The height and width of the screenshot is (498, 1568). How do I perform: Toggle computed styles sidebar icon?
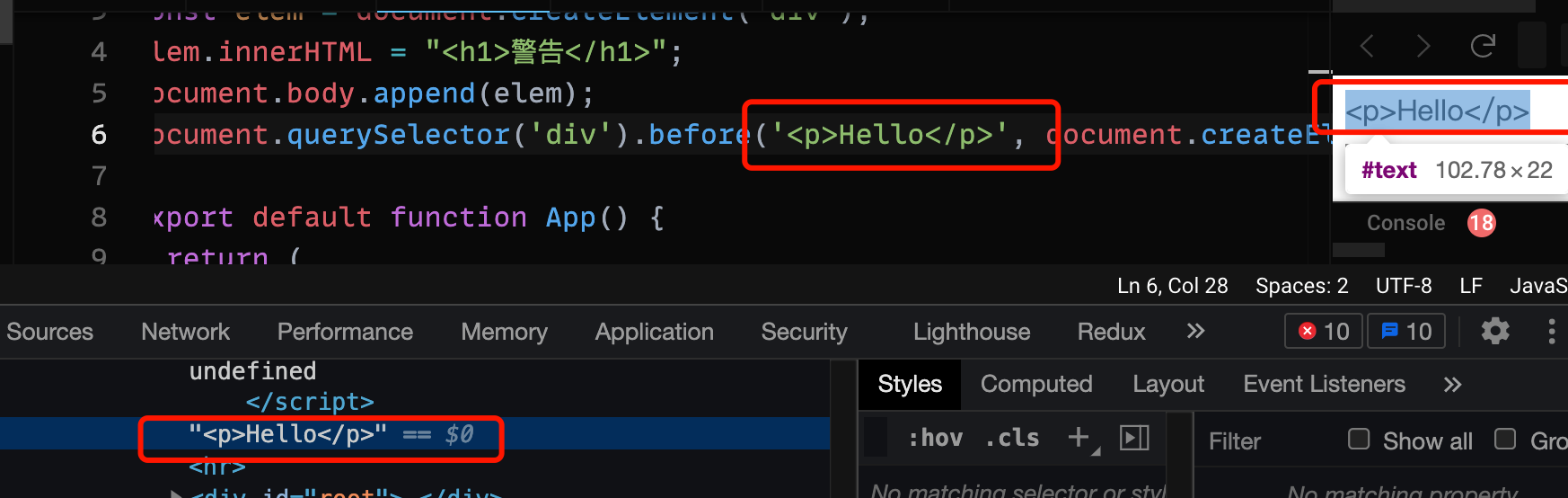[x=1134, y=438]
